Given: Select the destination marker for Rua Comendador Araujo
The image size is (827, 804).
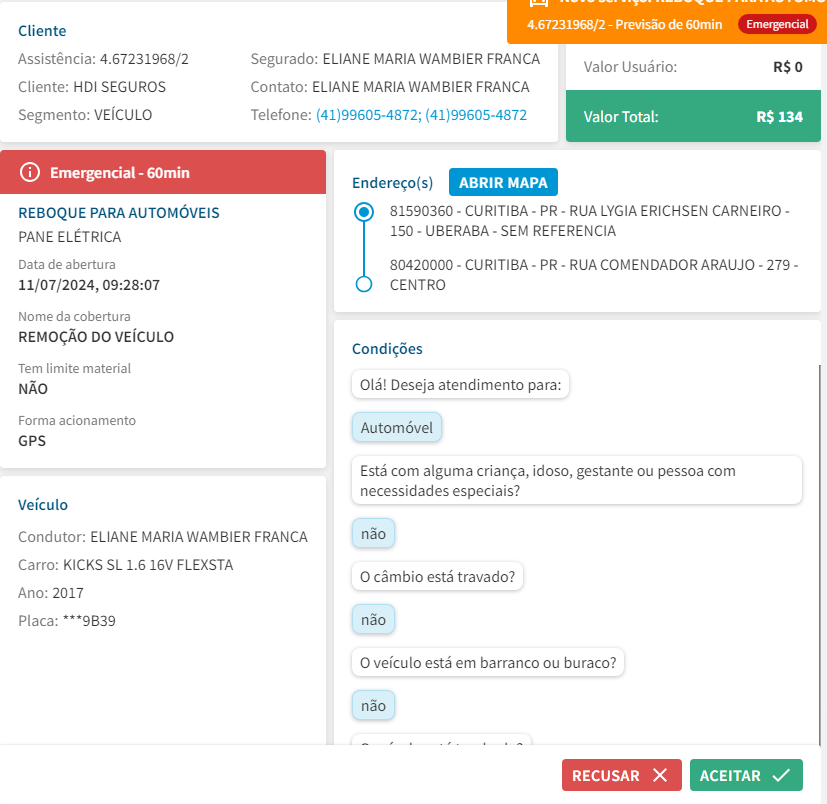Looking at the screenshot, I should click(x=365, y=284).
